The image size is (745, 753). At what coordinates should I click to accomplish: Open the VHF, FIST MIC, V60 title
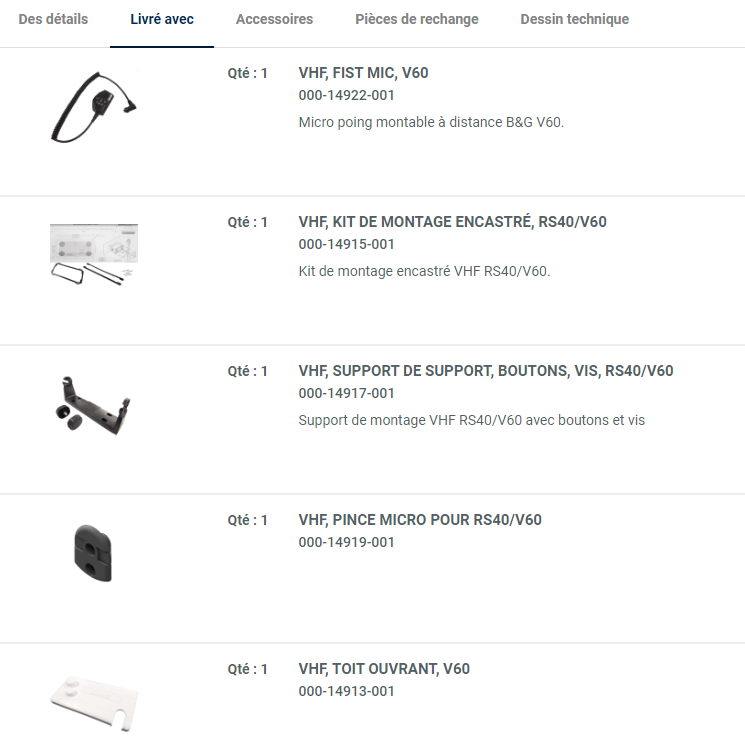pos(363,73)
